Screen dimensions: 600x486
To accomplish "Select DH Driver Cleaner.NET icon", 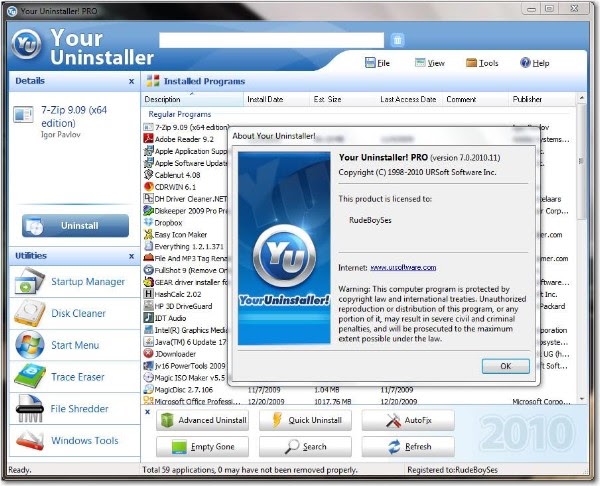I will click(x=148, y=199).
